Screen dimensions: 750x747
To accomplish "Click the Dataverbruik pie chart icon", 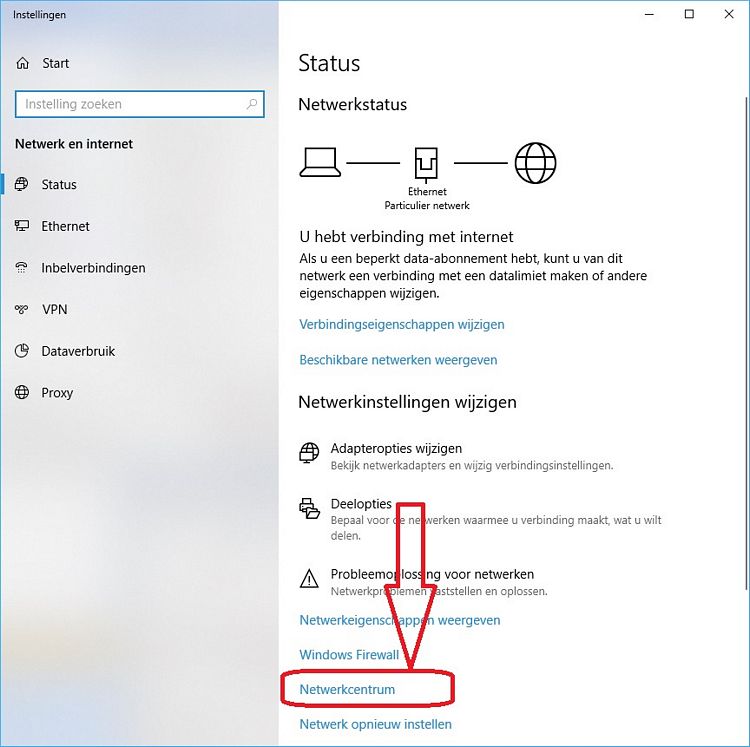I will [x=22, y=351].
